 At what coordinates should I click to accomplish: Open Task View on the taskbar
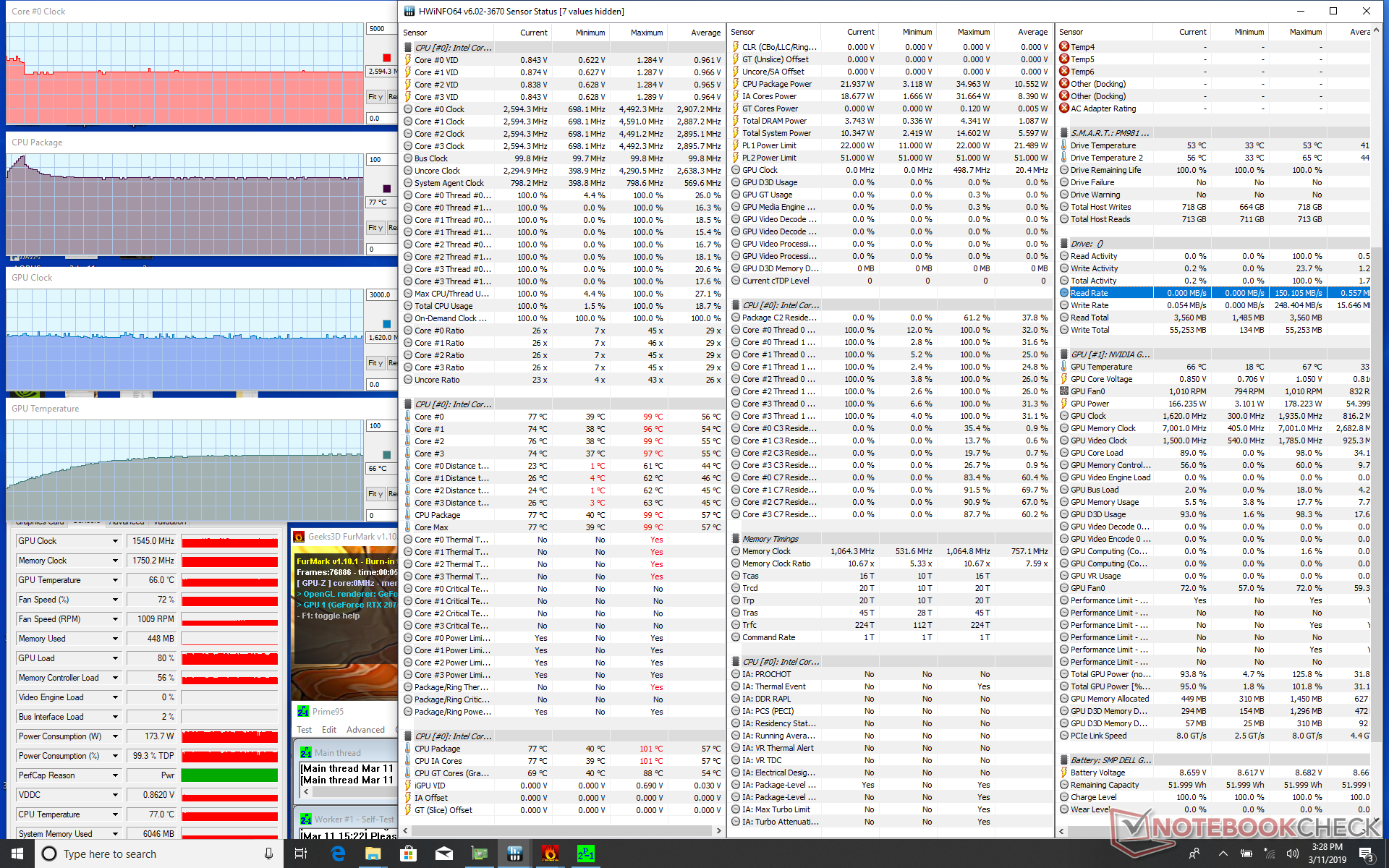[301, 854]
